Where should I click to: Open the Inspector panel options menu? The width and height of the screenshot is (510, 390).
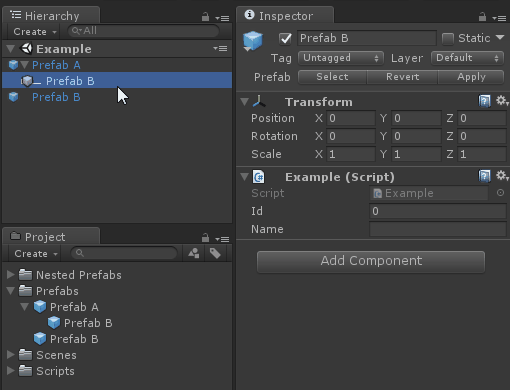click(x=499, y=18)
